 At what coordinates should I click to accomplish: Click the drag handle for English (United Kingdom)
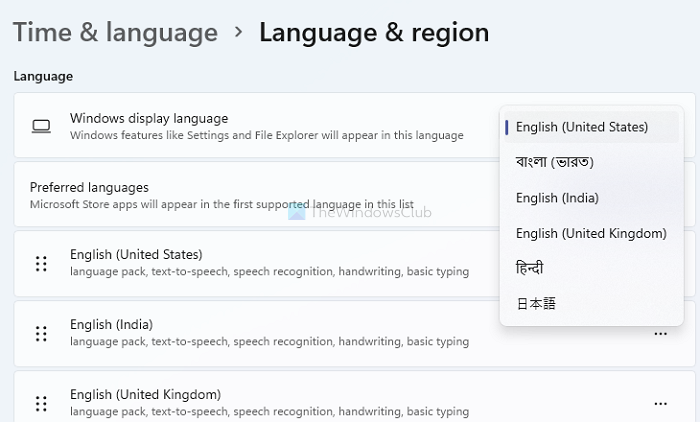click(x=41, y=404)
